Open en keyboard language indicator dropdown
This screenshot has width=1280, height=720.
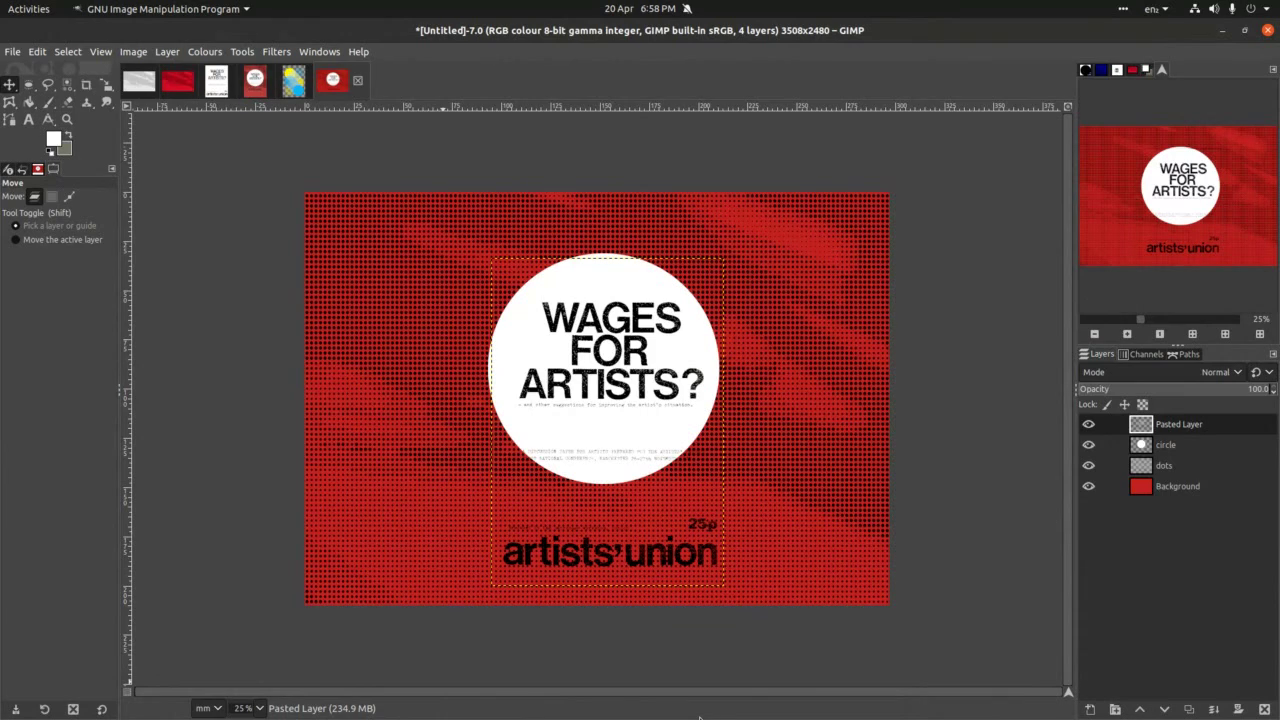1156,9
